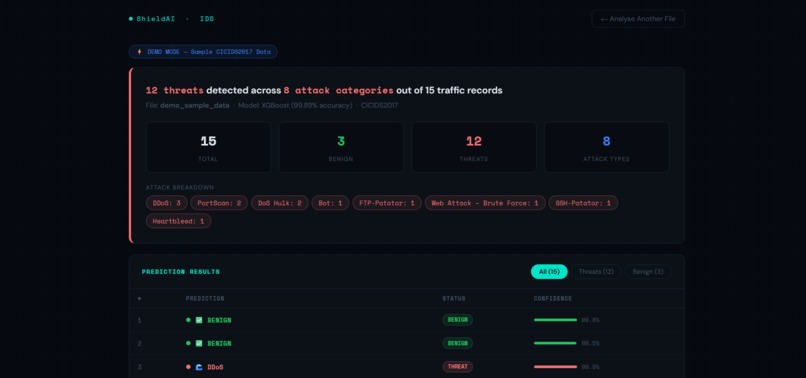Click the confidence bar in row 1

click(x=555, y=320)
